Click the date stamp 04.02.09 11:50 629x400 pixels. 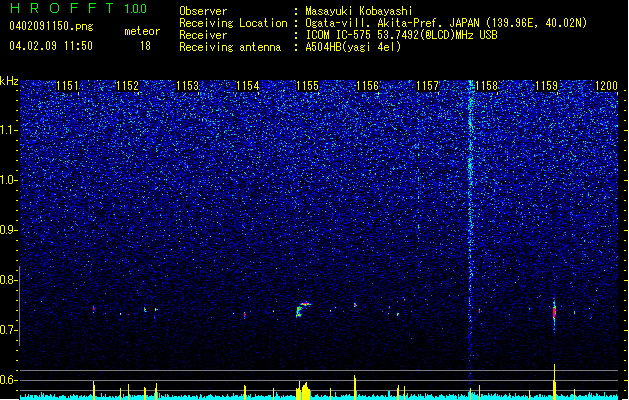pyautogui.click(x=51, y=46)
